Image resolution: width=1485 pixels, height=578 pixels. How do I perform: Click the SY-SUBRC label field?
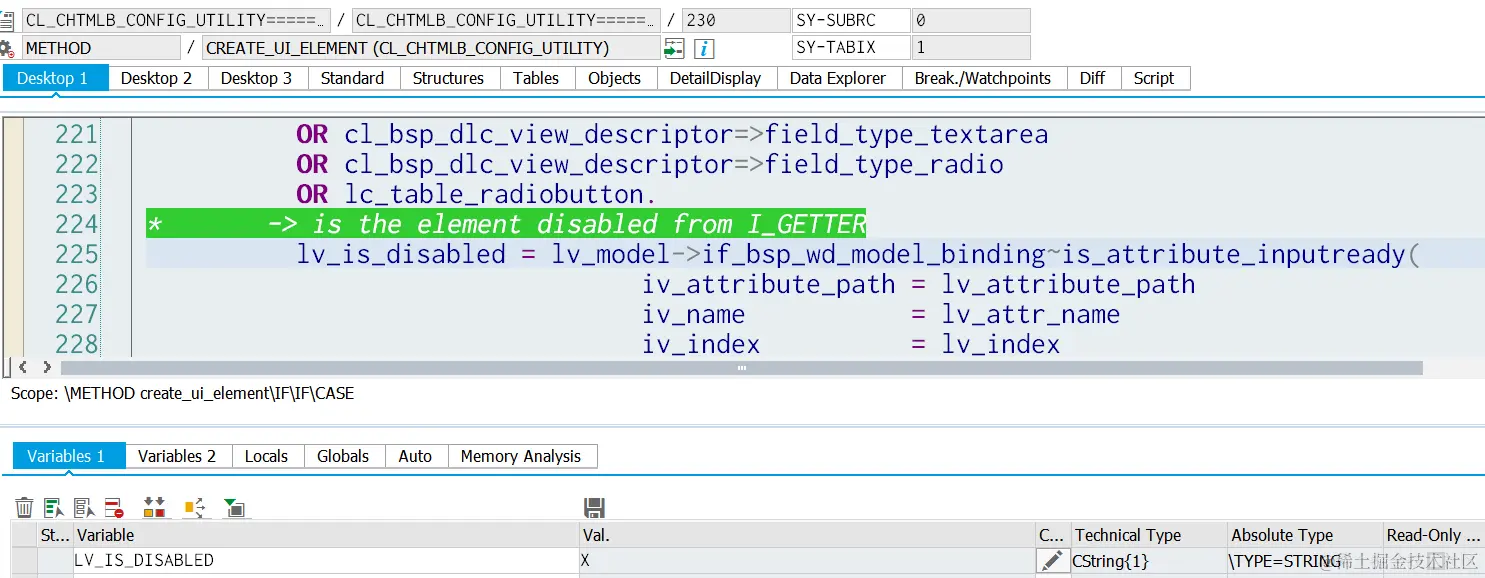click(x=851, y=20)
